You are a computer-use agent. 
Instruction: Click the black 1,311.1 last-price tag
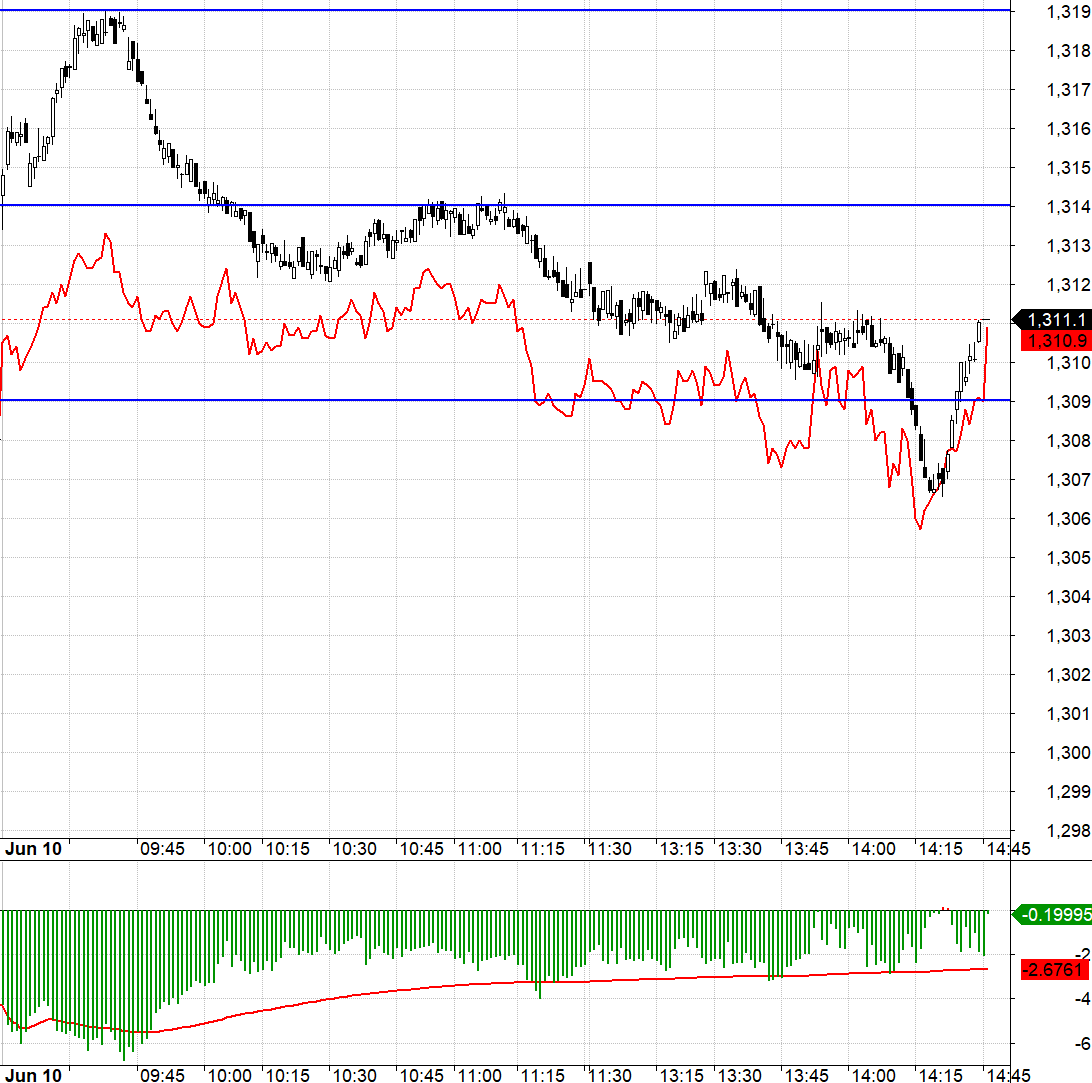click(1052, 320)
